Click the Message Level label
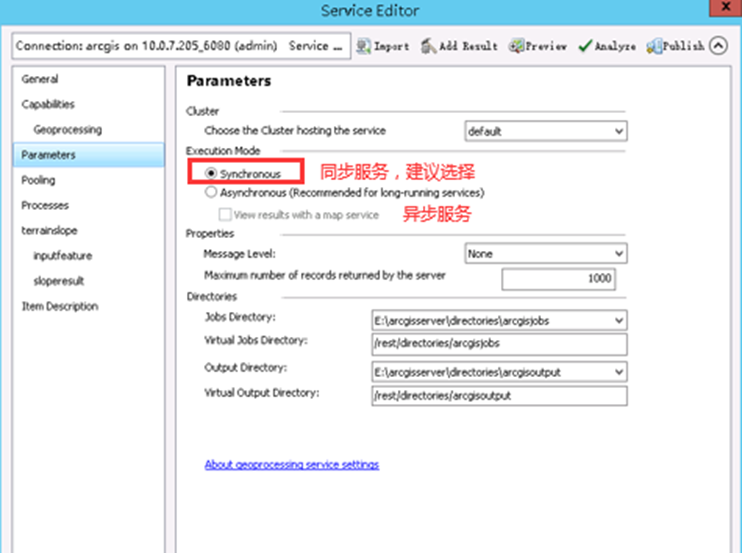Viewport: 742px width, 553px height. 239,254
